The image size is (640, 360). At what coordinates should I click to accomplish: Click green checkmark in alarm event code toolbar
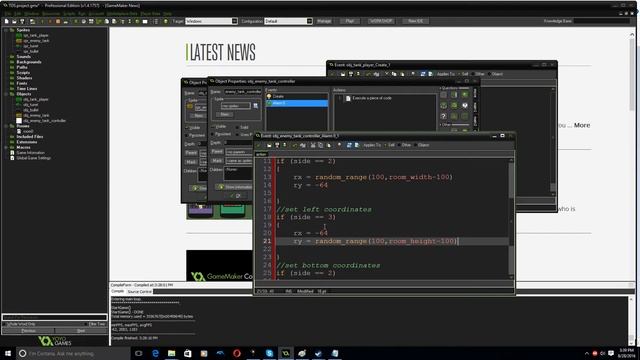pos(259,145)
